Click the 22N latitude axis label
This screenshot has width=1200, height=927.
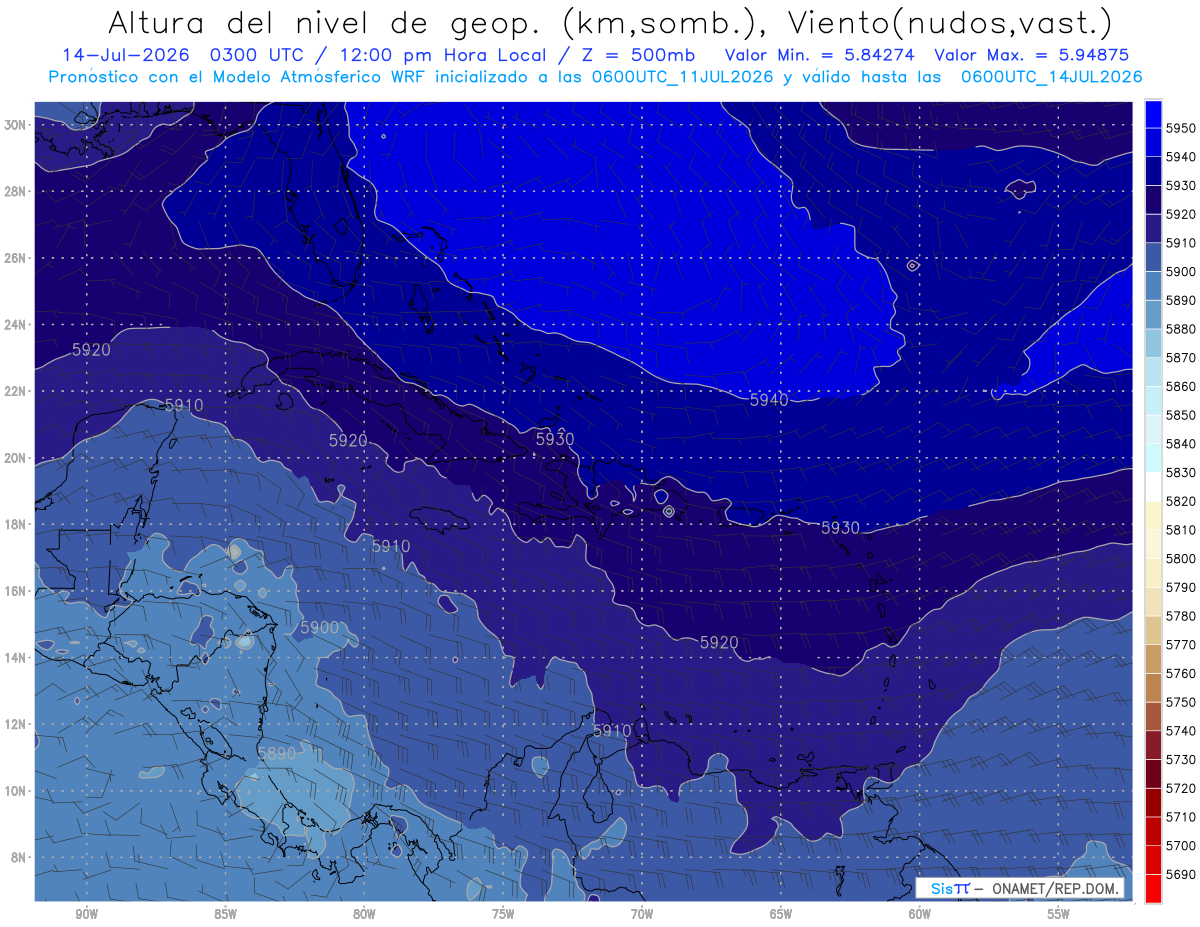tap(15, 391)
